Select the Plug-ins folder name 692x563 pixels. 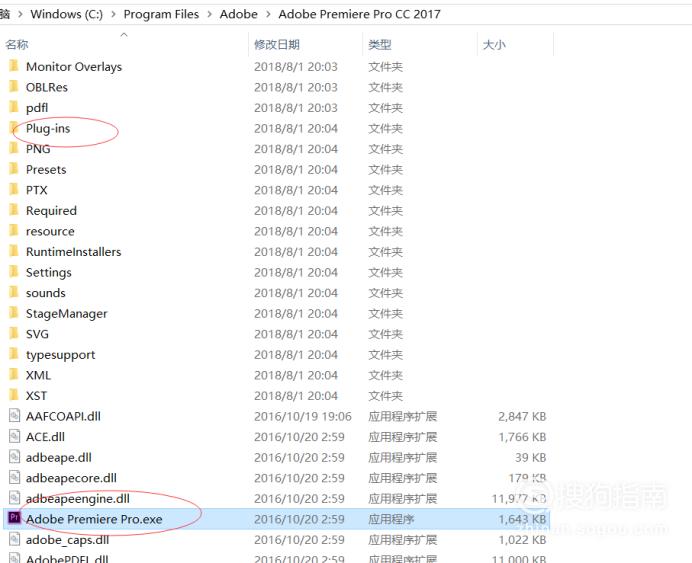point(48,128)
